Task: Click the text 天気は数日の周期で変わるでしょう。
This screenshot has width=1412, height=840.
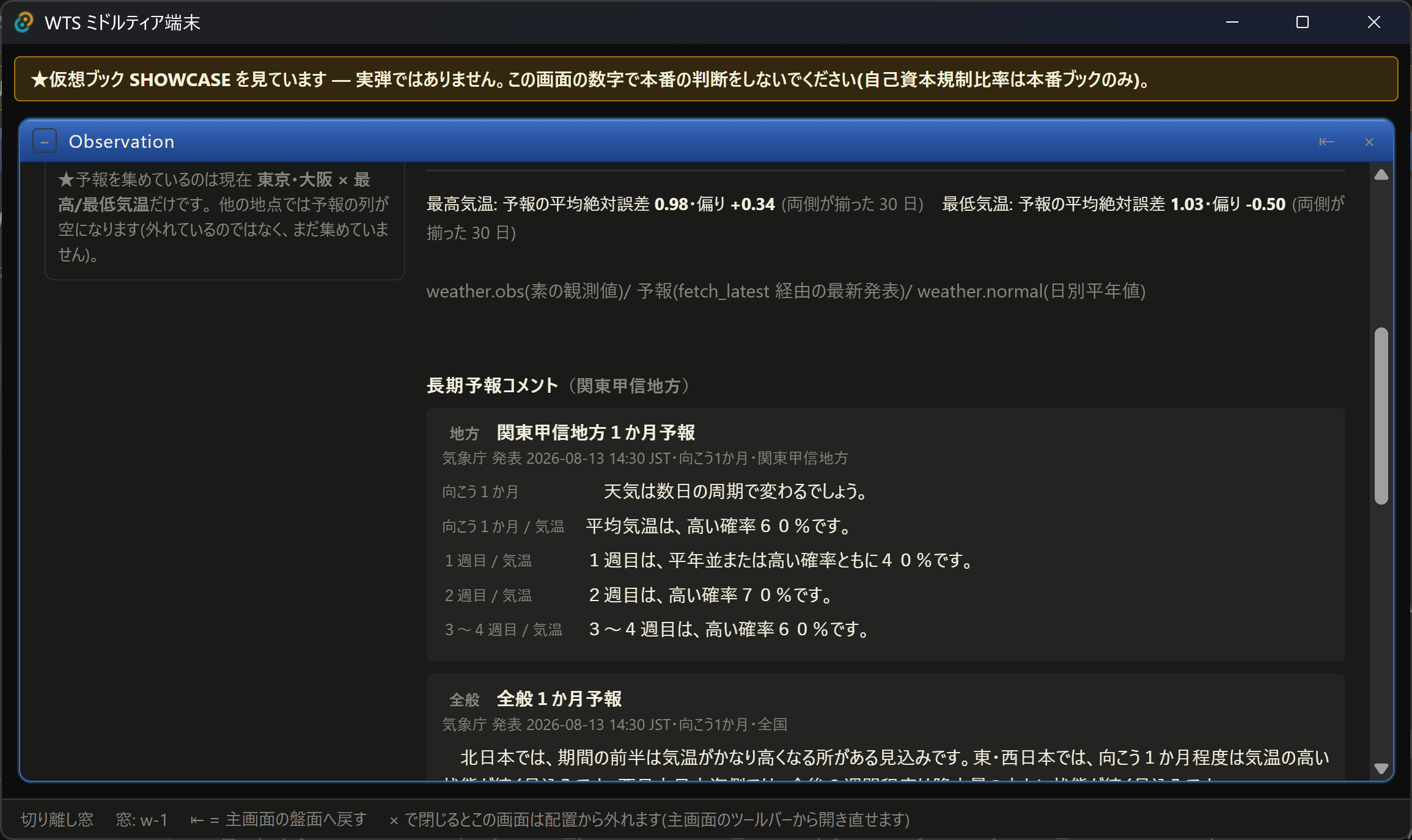Action: tap(735, 491)
